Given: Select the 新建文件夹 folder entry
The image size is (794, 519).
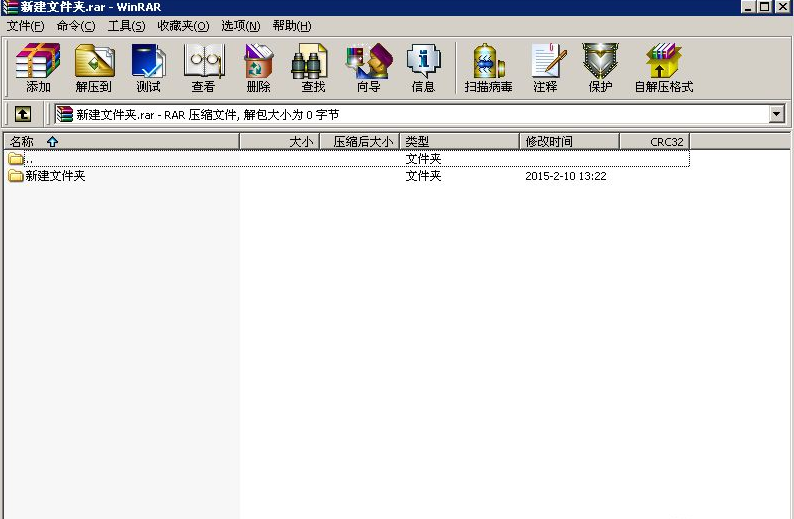Looking at the screenshot, I should 55,176.
